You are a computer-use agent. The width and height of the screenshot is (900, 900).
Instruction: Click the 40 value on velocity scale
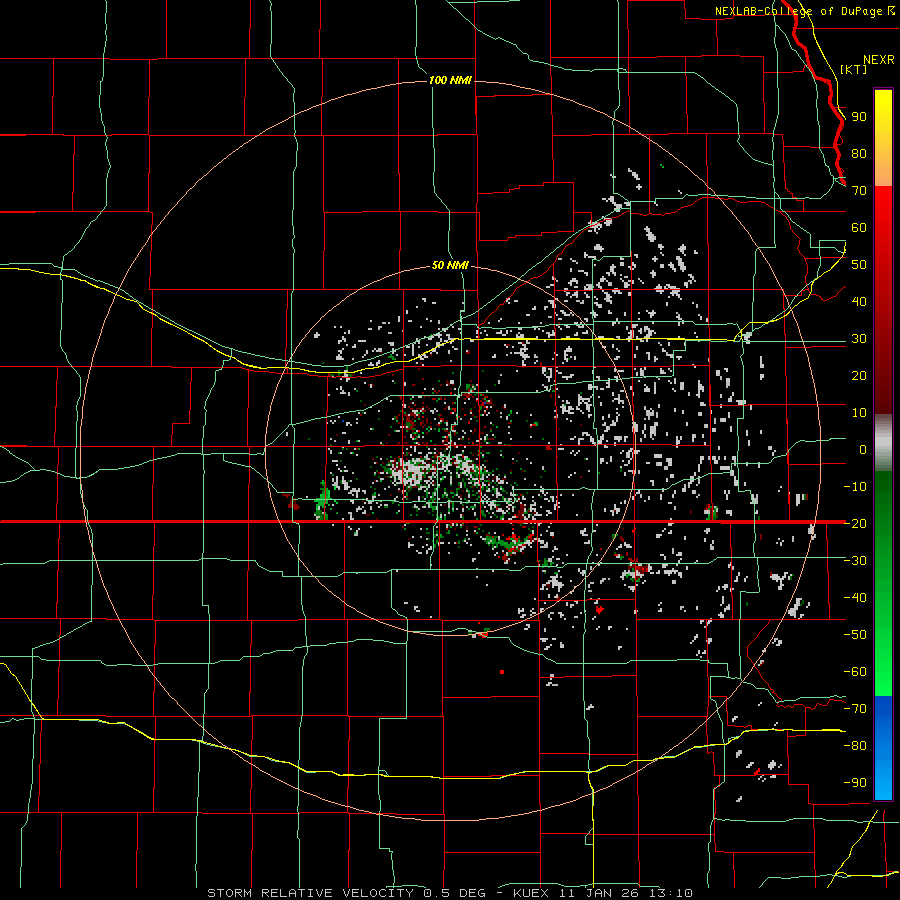pos(859,301)
